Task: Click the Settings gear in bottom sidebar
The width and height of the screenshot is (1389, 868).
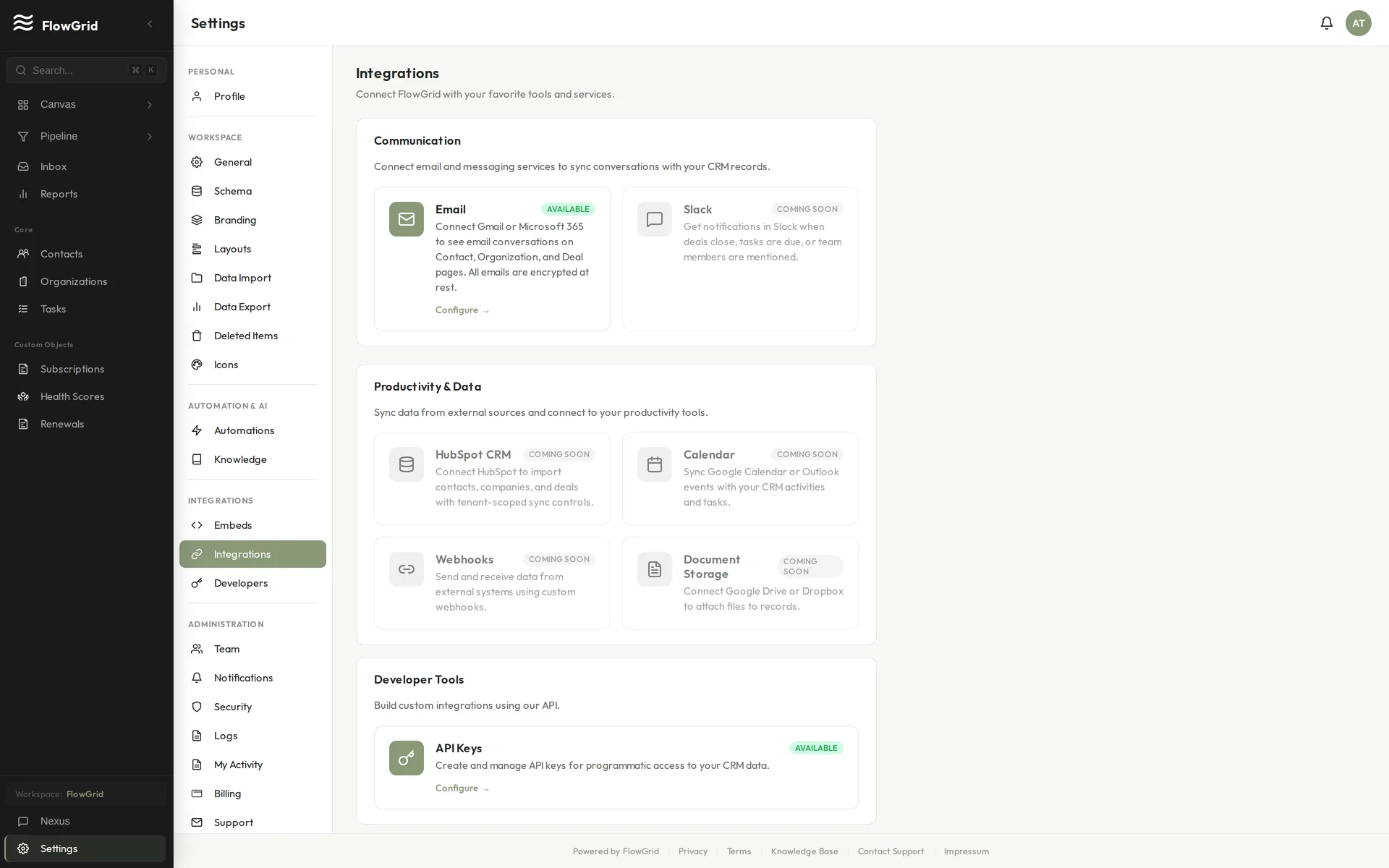Action: click(23, 848)
